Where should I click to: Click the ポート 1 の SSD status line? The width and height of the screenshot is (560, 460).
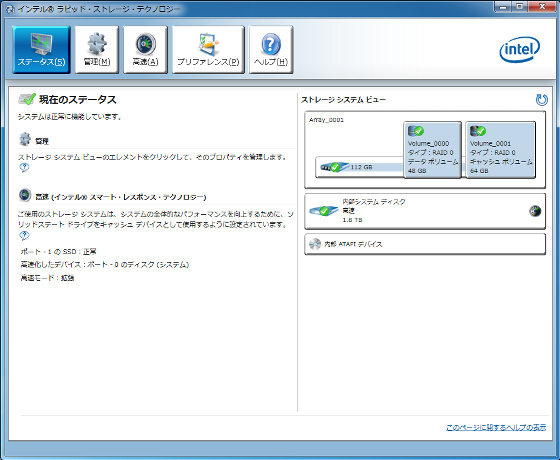pyautogui.click(x=59, y=252)
